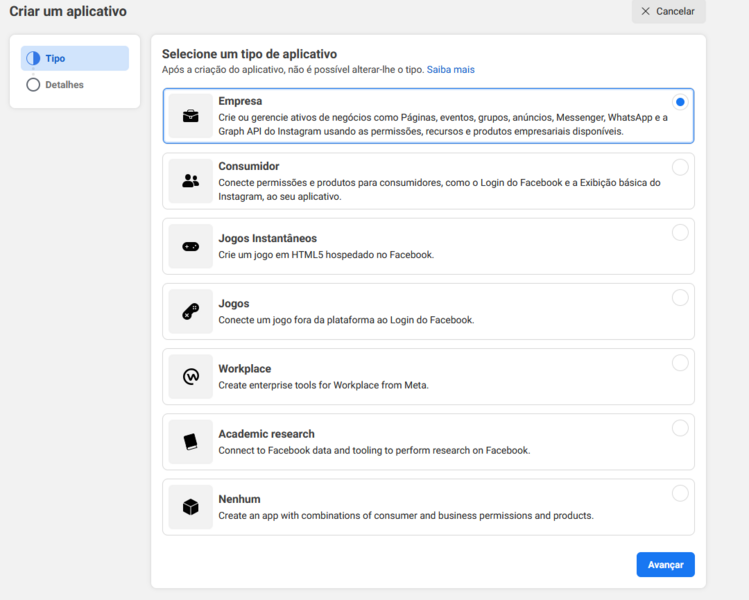Click the 'Criar um aplicativo' page title
Screen dimensions: 749x600
(x=68, y=11)
